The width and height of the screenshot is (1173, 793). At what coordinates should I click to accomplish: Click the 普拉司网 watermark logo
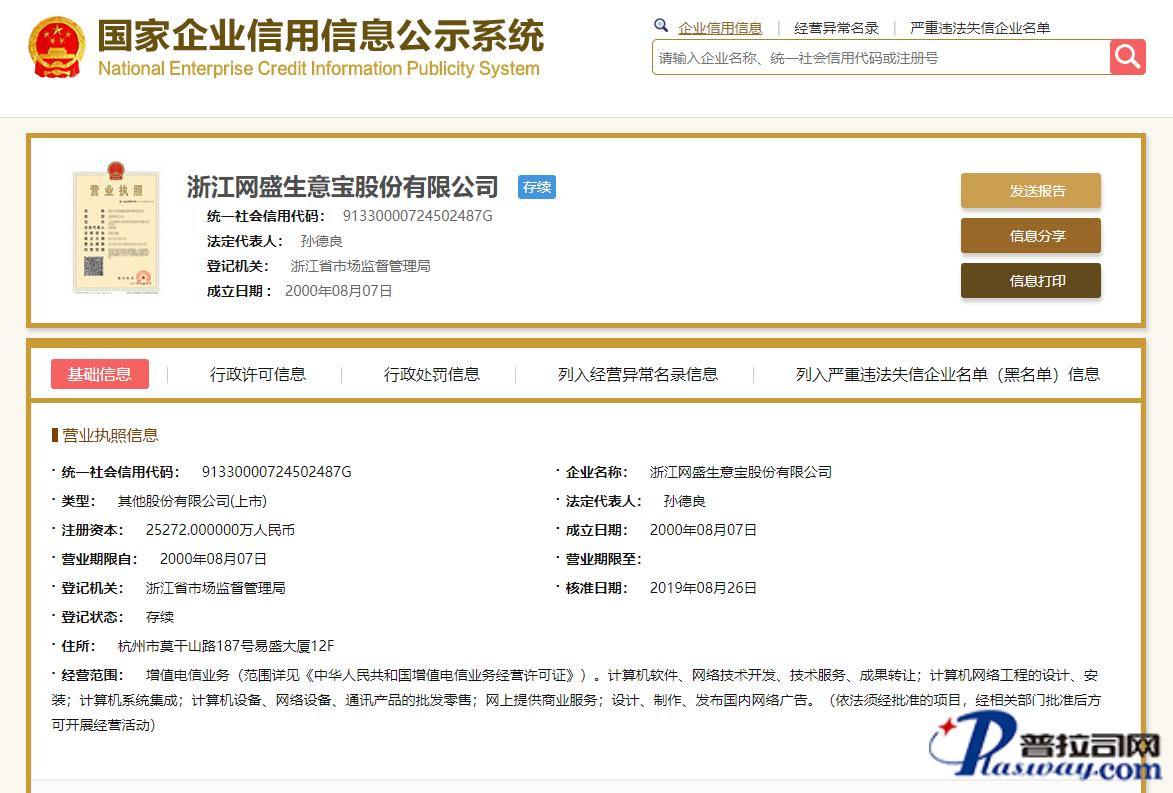(x=1047, y=752)
